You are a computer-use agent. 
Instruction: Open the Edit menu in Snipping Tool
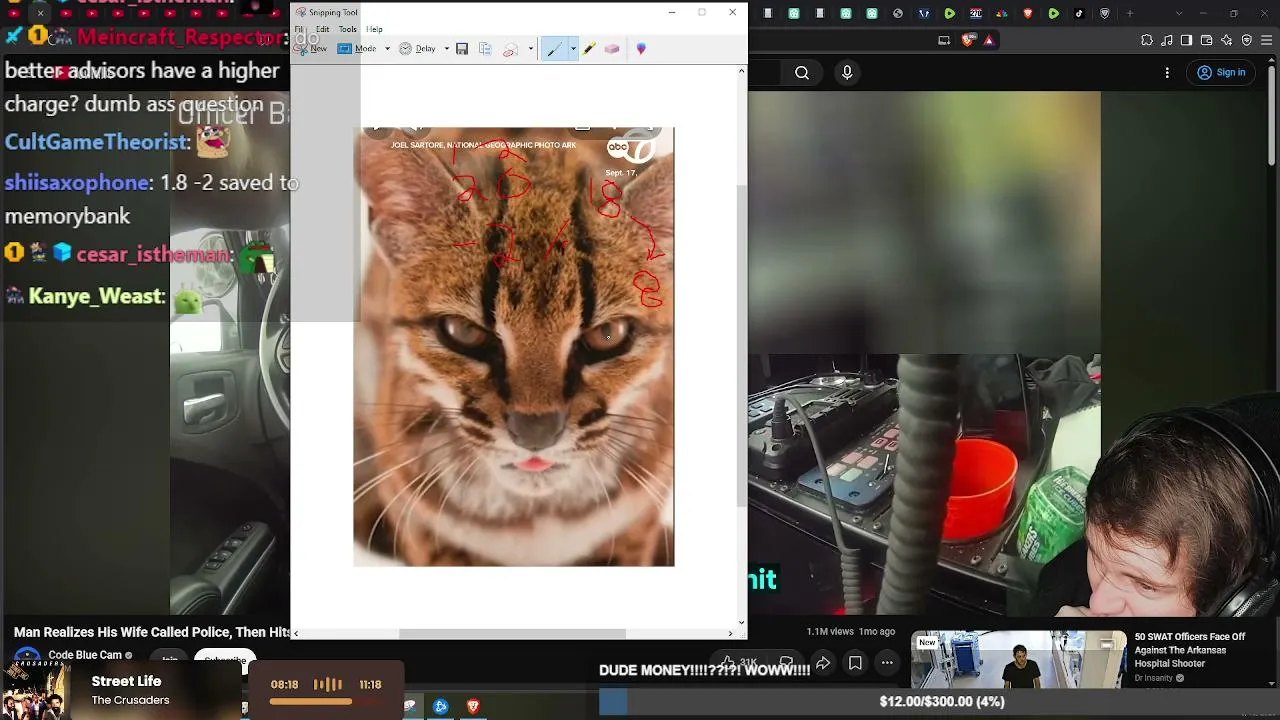point(322,29)
